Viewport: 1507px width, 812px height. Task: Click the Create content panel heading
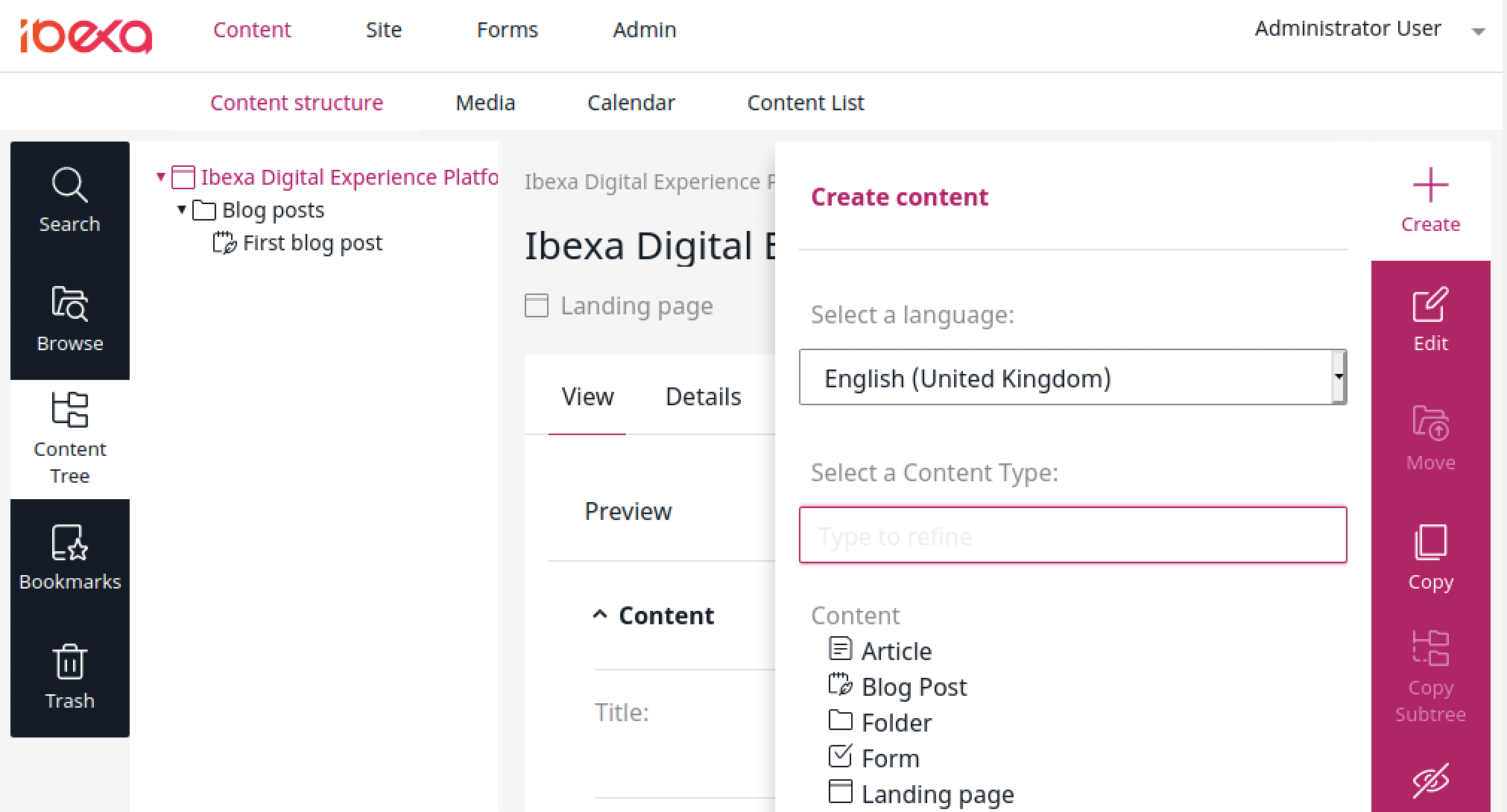click(900, 197)
